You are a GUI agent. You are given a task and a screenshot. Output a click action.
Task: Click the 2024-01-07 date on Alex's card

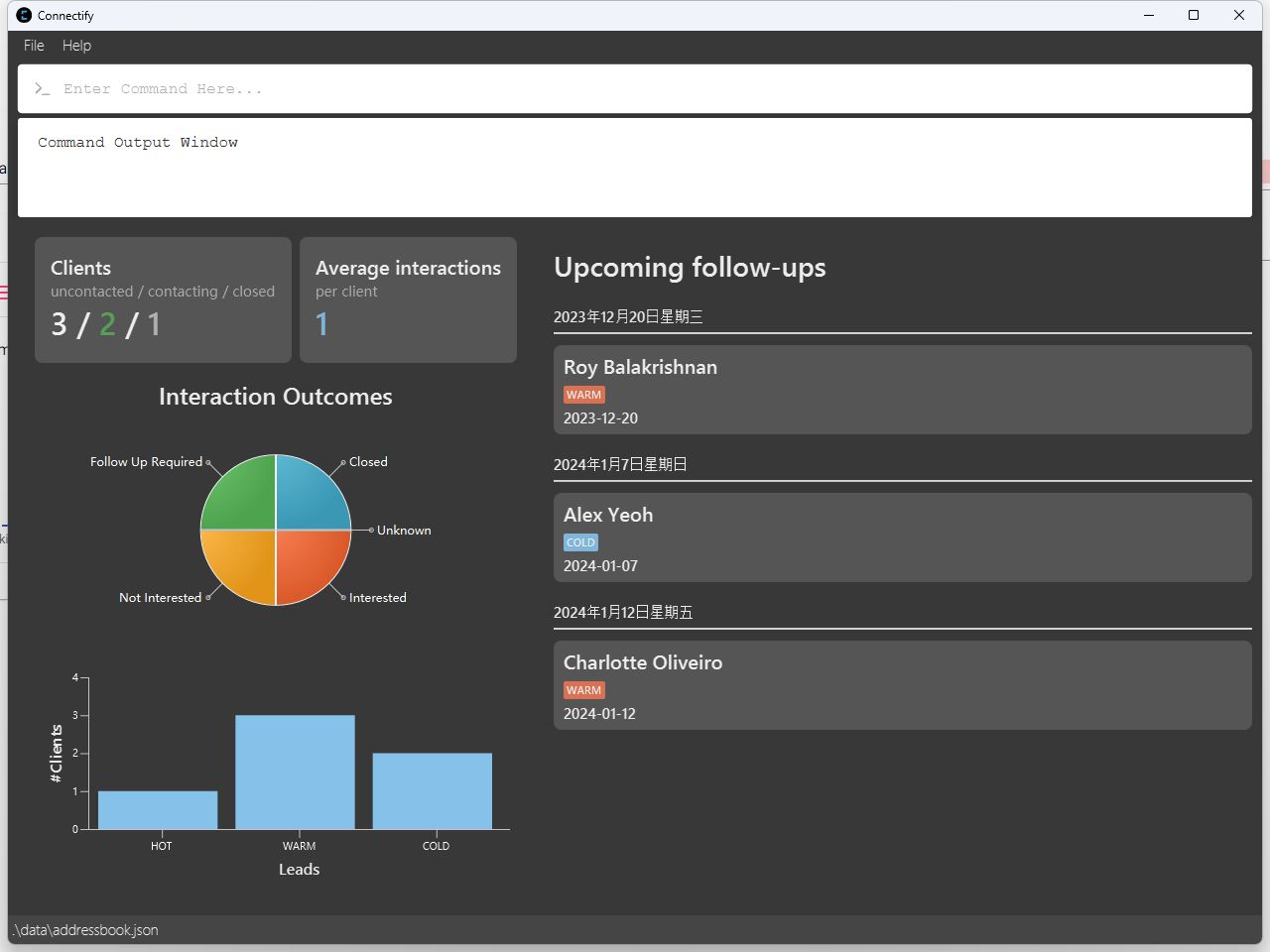tap(600, 566)
